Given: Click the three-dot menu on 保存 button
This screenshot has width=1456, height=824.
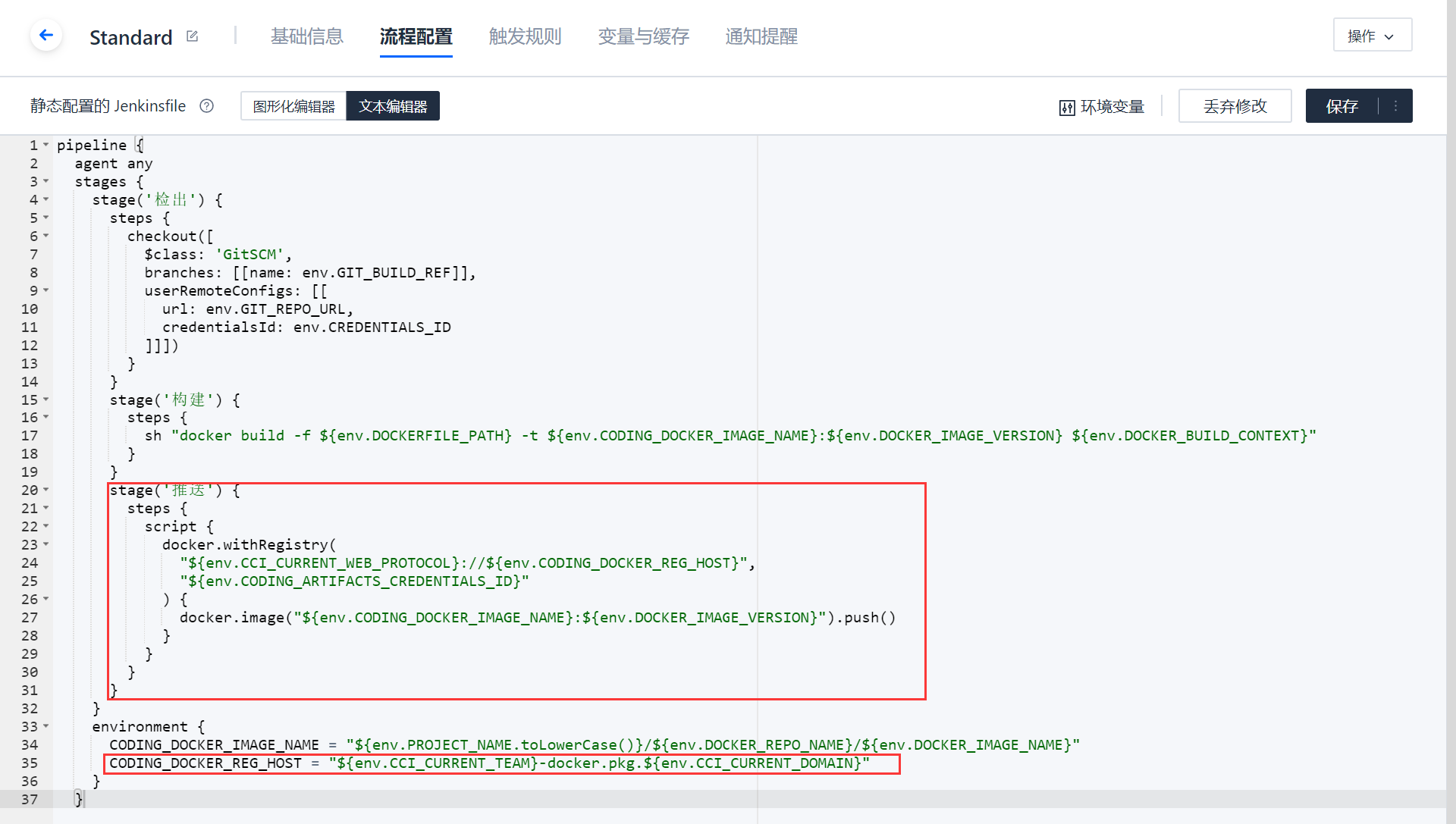Looking at the screenshot, I should (x=1395, y=106).
